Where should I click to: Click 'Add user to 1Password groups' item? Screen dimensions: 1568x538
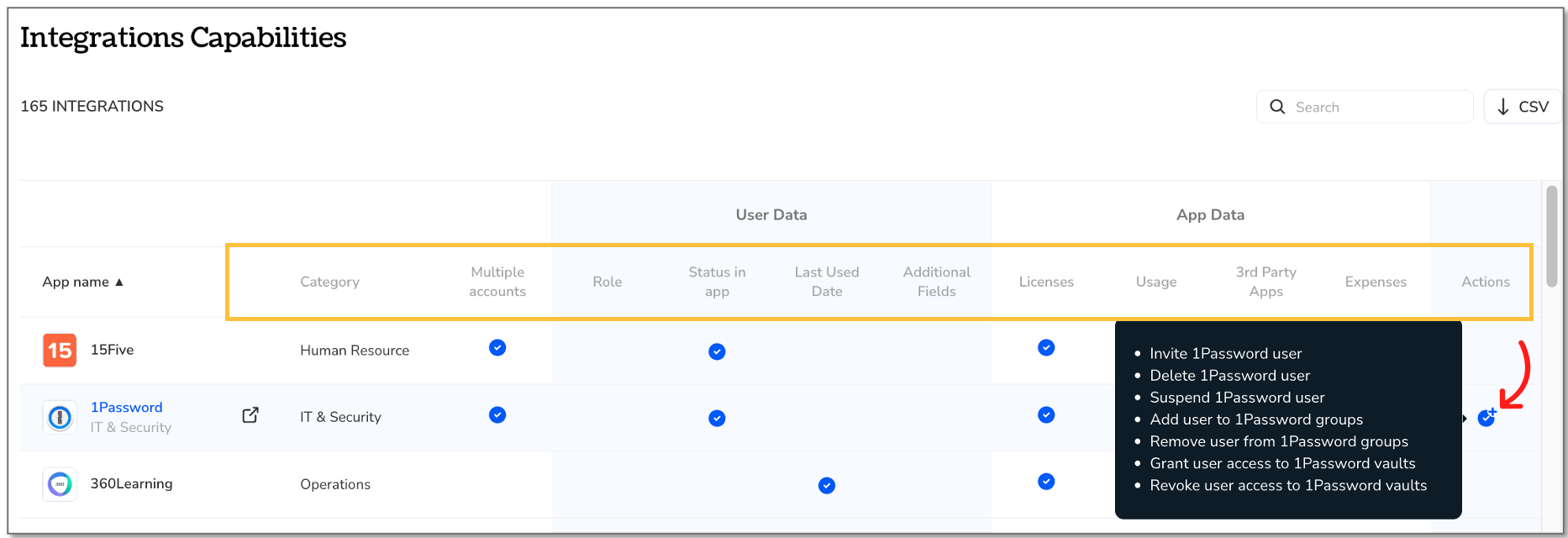[1256, 419]
